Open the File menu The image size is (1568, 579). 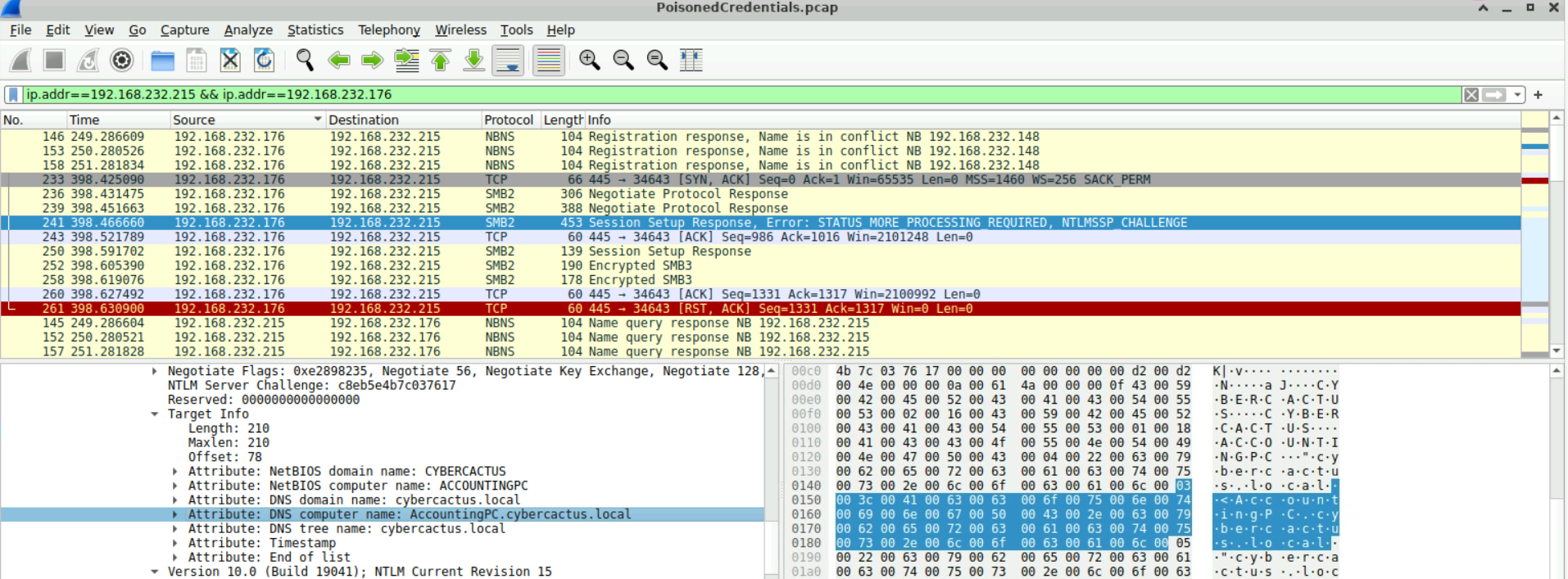pyautogui.click(x=20, y=29)
